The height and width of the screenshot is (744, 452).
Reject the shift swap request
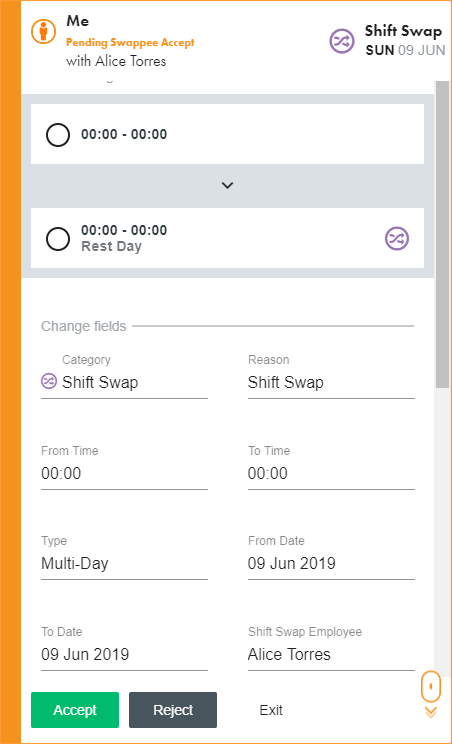click(x=173, y=710)
